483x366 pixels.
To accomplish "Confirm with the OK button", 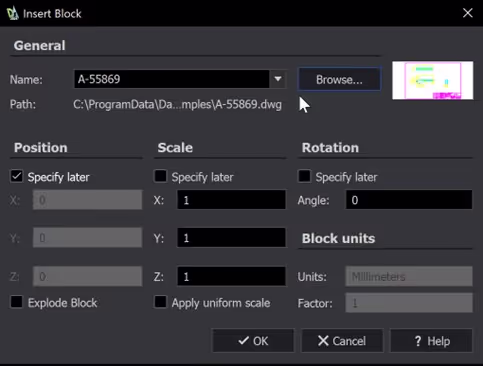I will 253,341.
